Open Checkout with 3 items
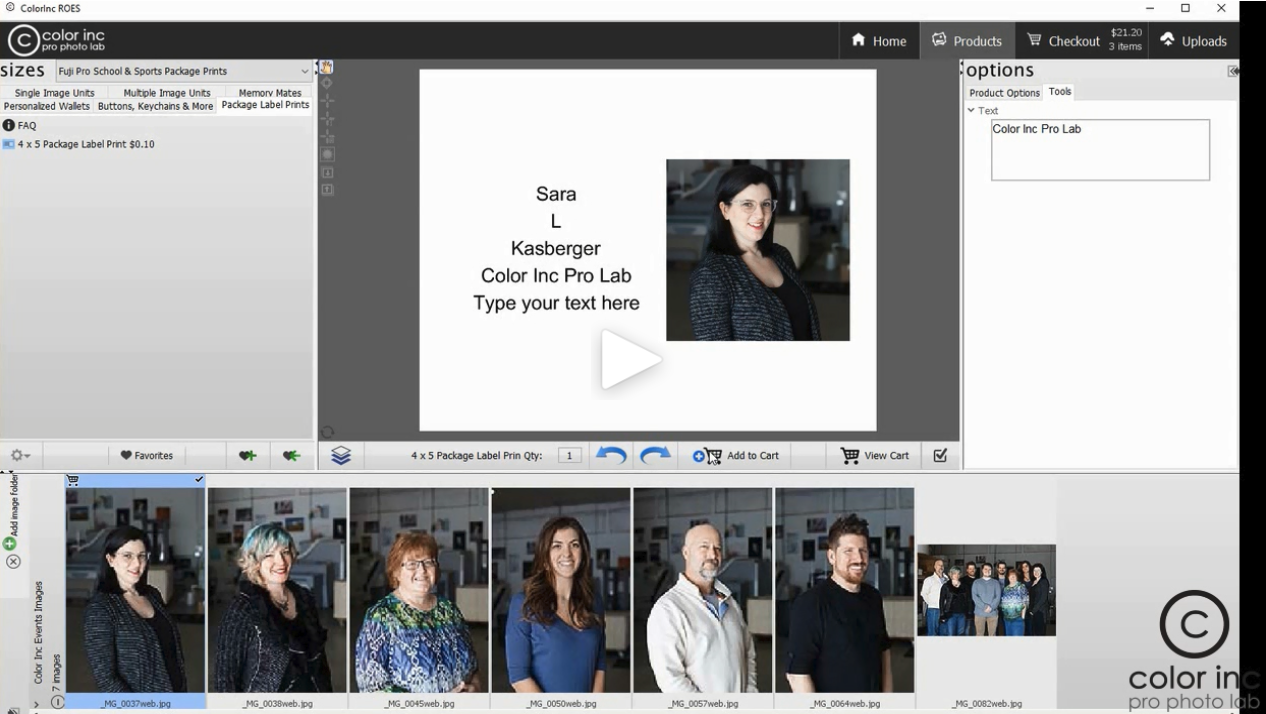1266x714 pixels. point(1084,41)
